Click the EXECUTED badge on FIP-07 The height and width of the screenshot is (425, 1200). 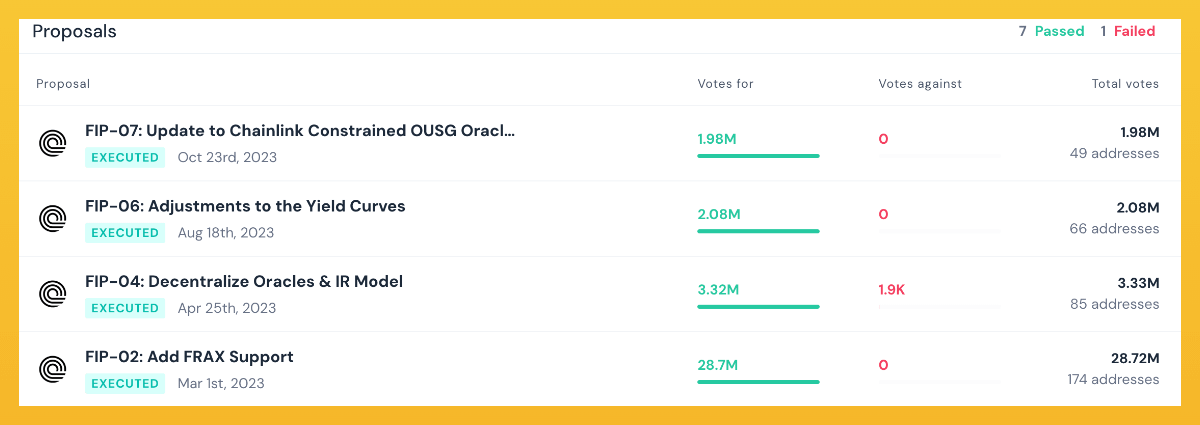[x=125, y=157]
